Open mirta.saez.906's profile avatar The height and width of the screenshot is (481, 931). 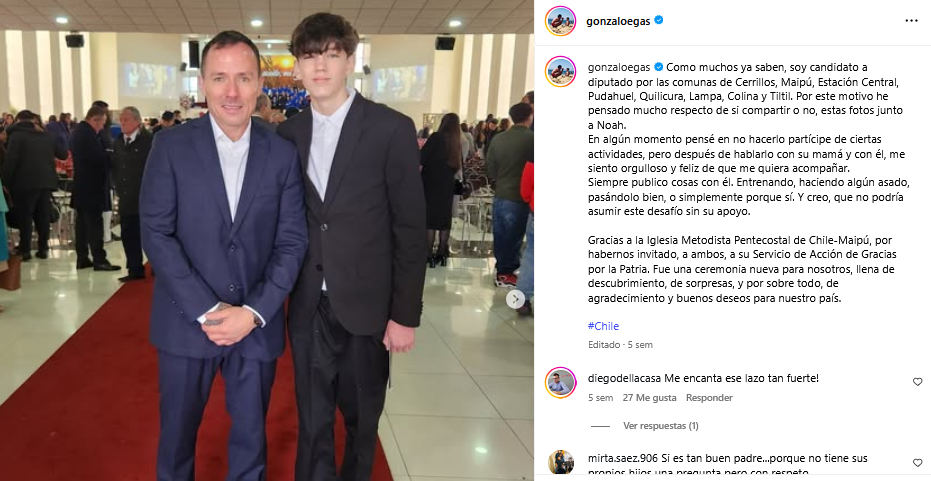point(560,463)
